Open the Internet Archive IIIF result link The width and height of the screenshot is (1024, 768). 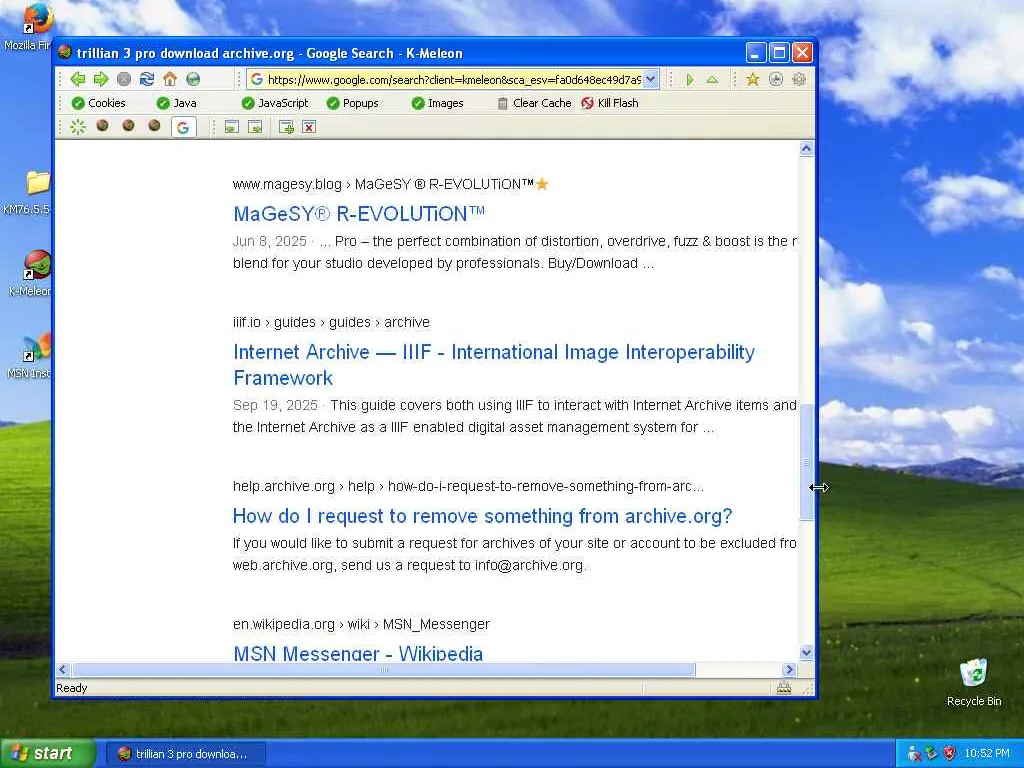[494, 364]
